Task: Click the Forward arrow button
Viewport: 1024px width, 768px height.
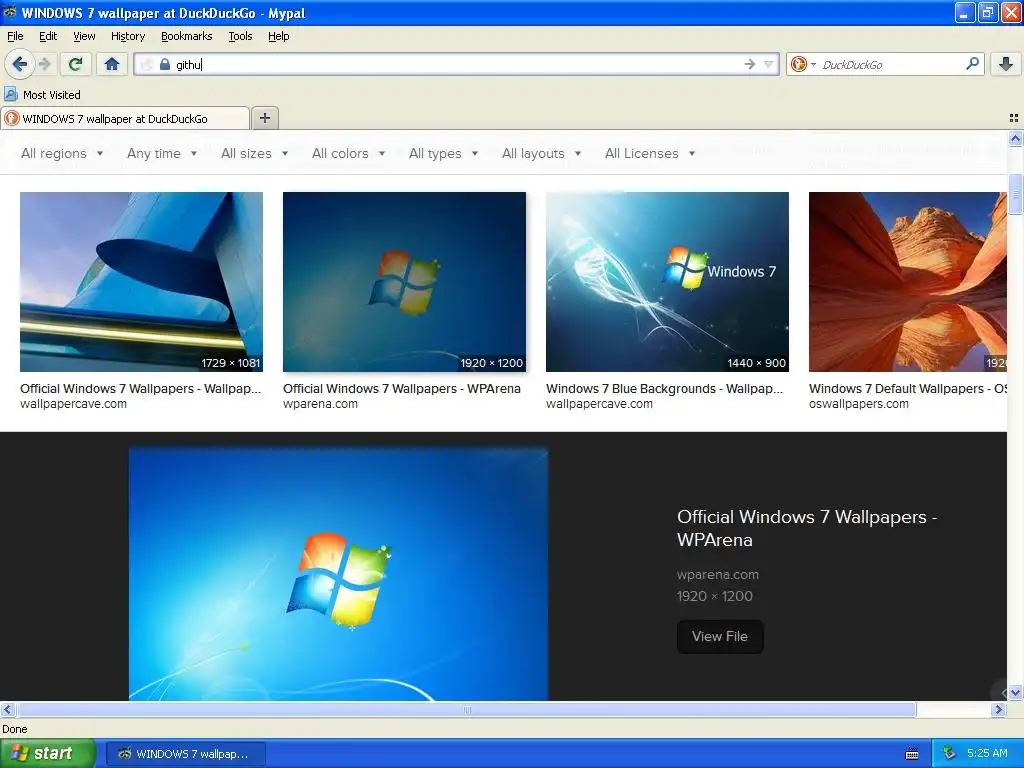Action: pos(44,64)
